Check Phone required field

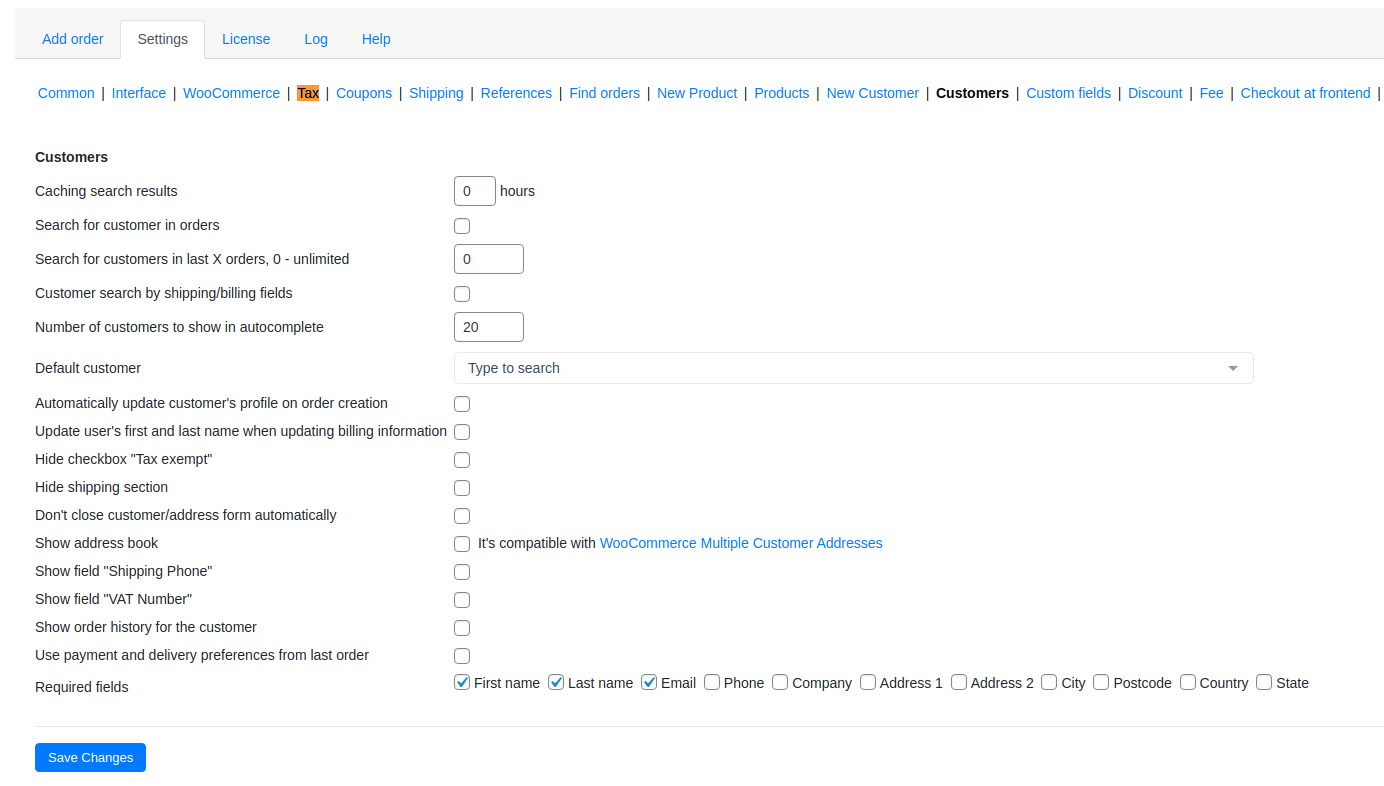pyautogui.click(x=712, y=682)
